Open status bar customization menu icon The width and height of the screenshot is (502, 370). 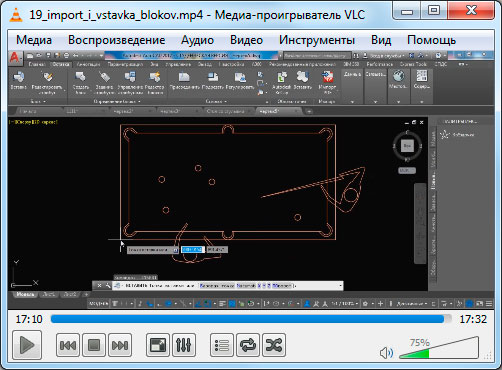[489, 304]
